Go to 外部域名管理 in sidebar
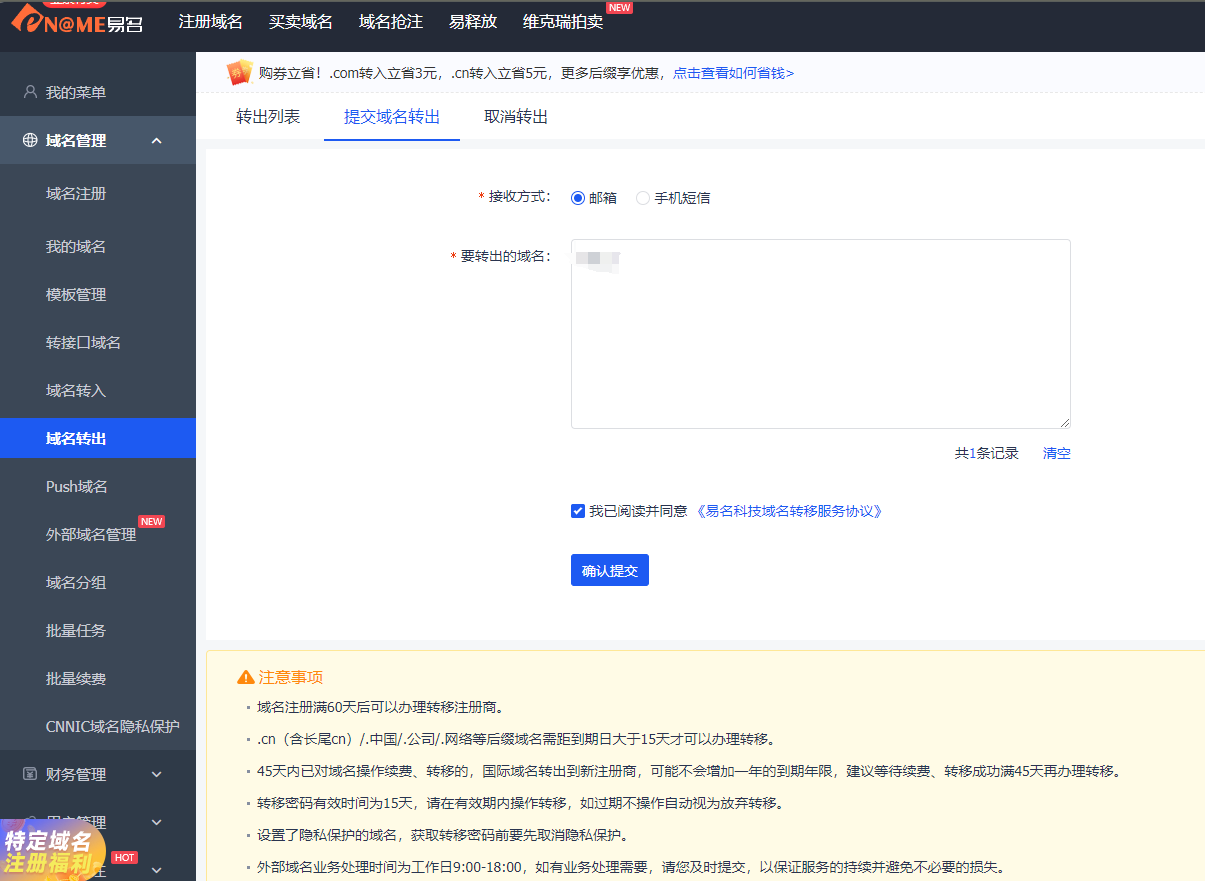Viewport: 1205px width, 881px height. coord(91,534)
